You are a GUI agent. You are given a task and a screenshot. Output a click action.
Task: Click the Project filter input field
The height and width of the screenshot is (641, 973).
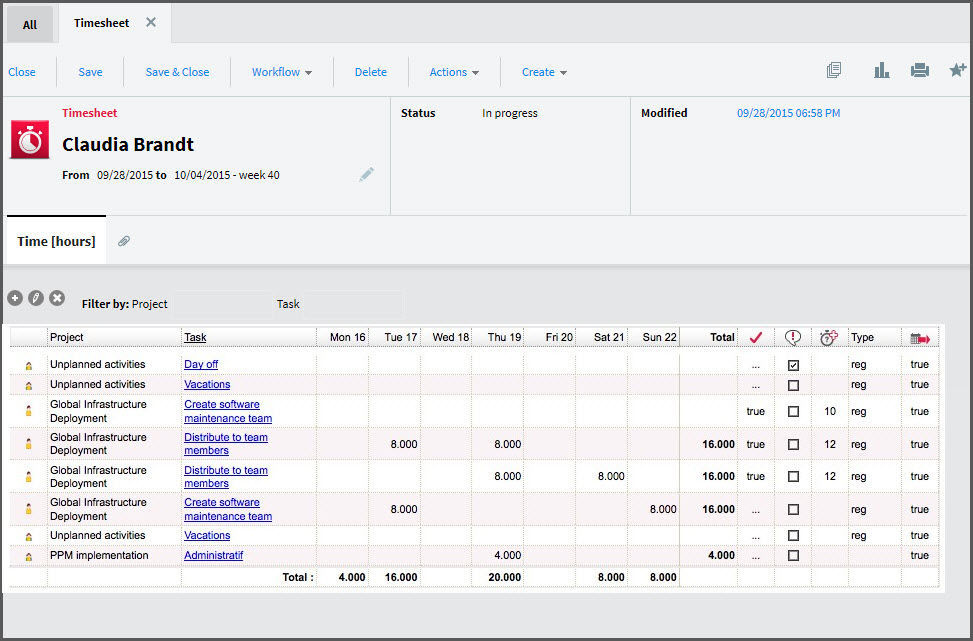click(222, 304)
